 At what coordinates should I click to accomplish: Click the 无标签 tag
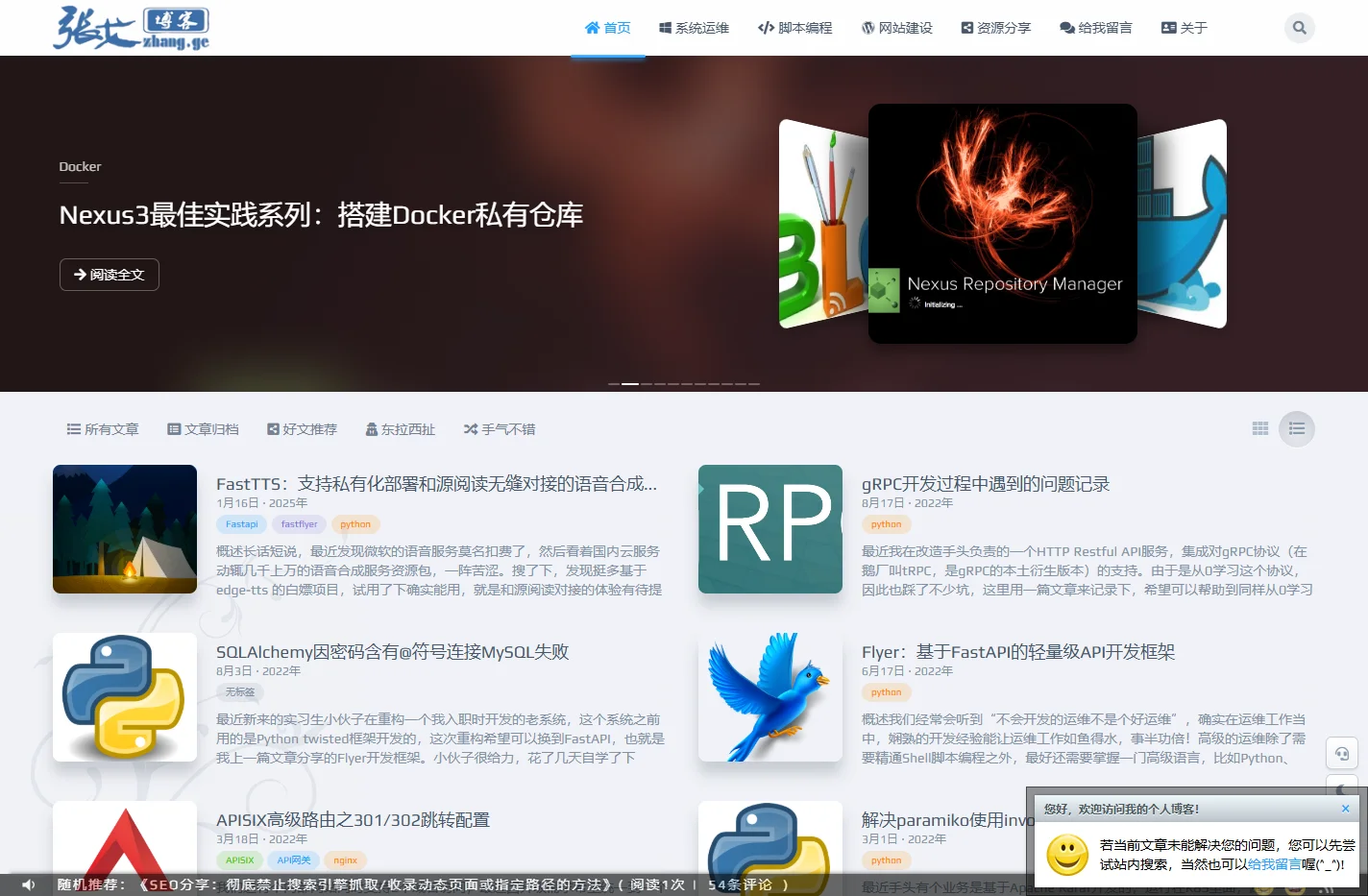coord(240,692)
